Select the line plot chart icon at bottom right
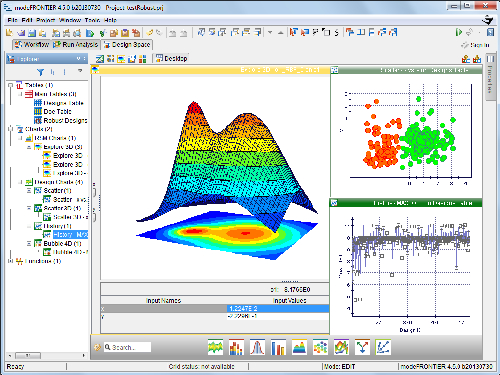Image resolution: width=500 pixels, height=375 pixels. 383,347
